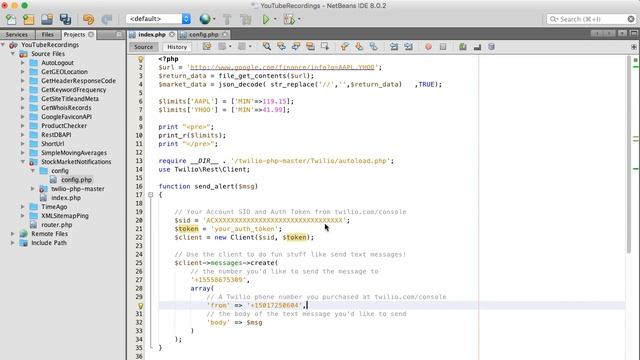
Task: Click the Uncomment code icon
Action: pyautogui.click(x=477, y=47)
